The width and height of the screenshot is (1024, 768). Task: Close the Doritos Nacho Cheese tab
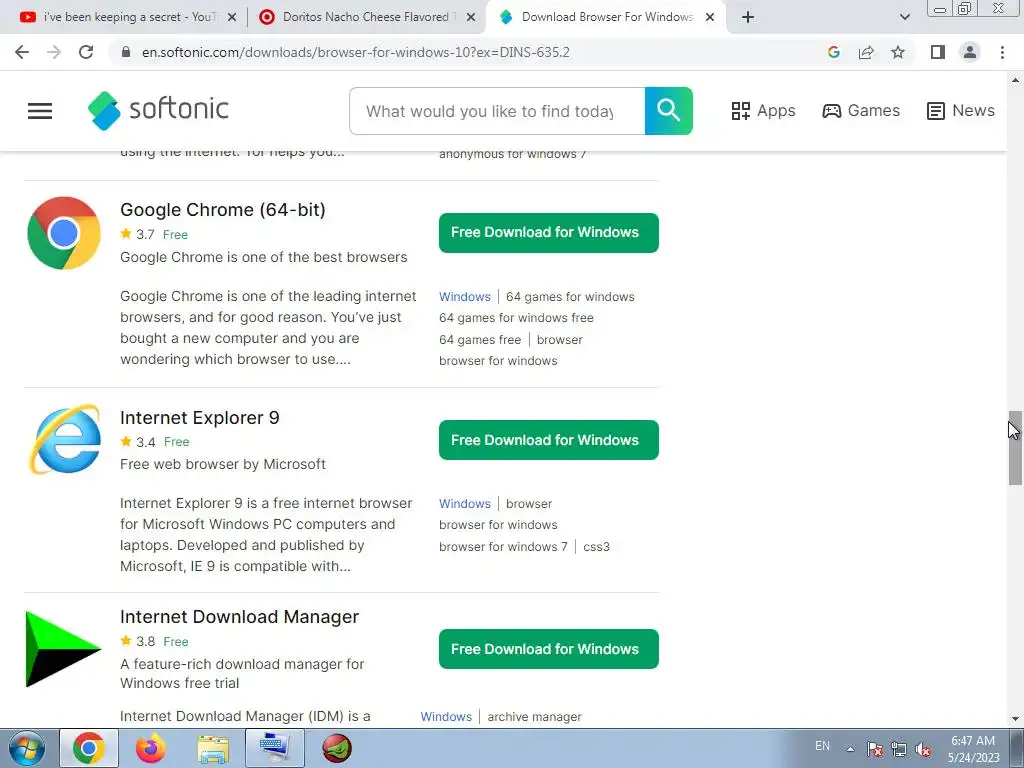tap(471, 17)
